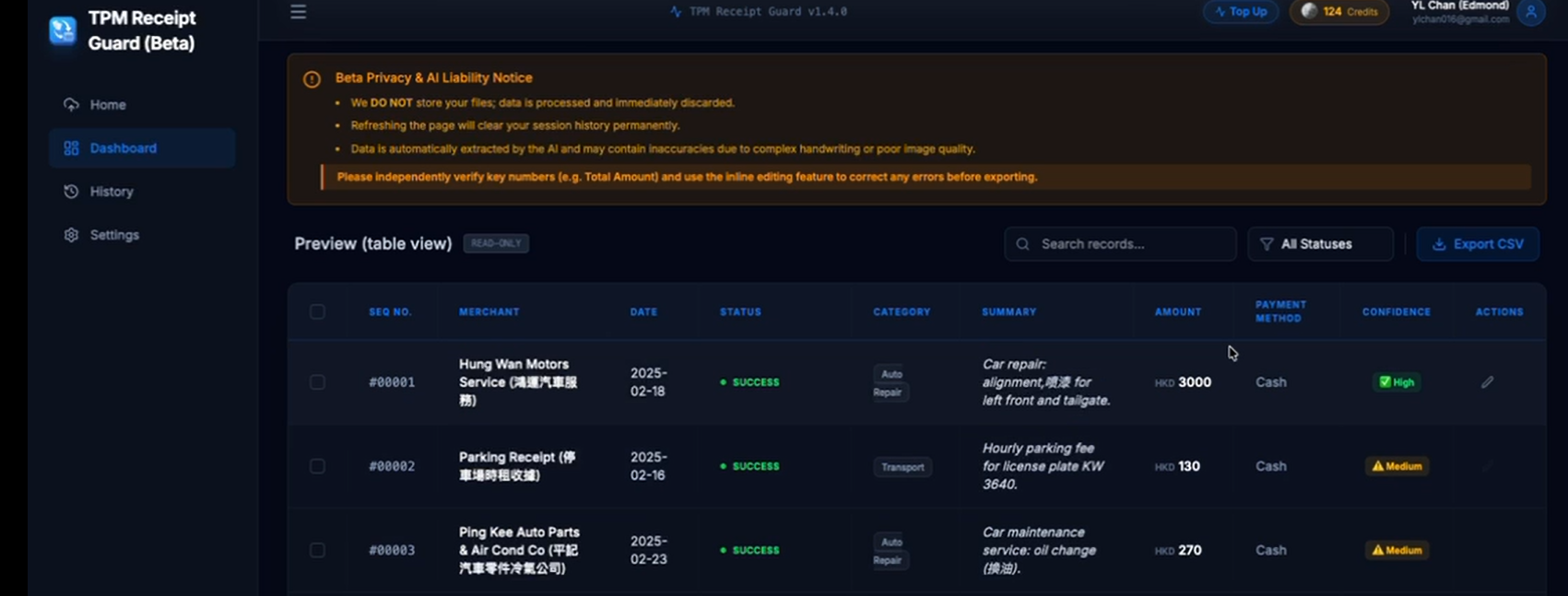Sort by the Date column header

point(643,312)
